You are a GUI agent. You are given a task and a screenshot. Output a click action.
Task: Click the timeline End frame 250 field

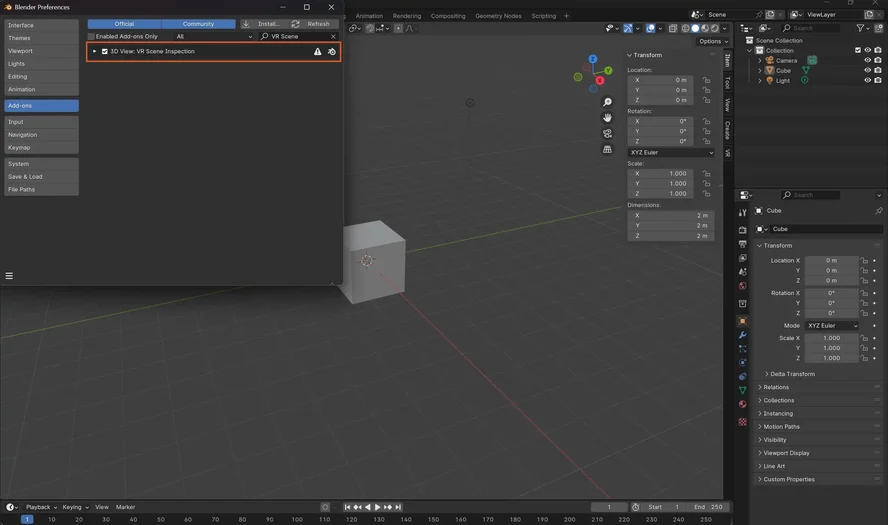pyautogui.click(x=708, y=507)
